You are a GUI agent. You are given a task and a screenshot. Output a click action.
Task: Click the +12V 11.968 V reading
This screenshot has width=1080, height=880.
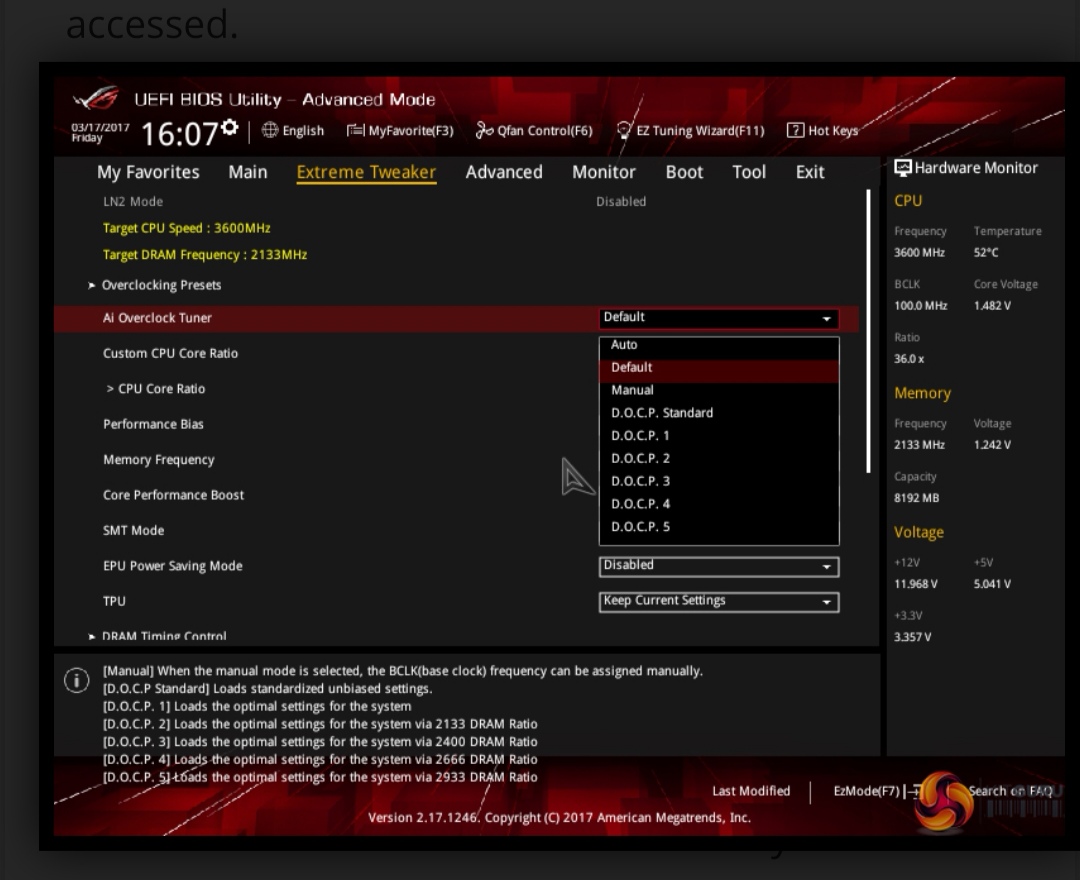tap(915, 584)
